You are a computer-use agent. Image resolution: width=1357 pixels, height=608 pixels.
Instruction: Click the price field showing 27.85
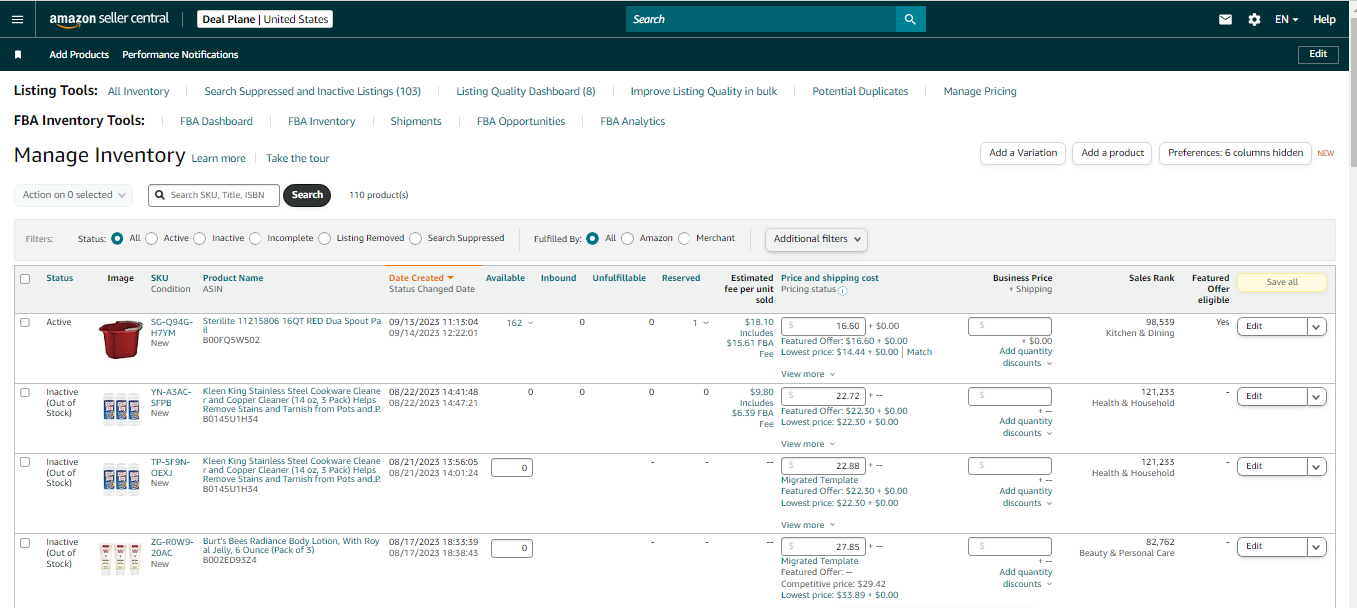click(822, 546)
